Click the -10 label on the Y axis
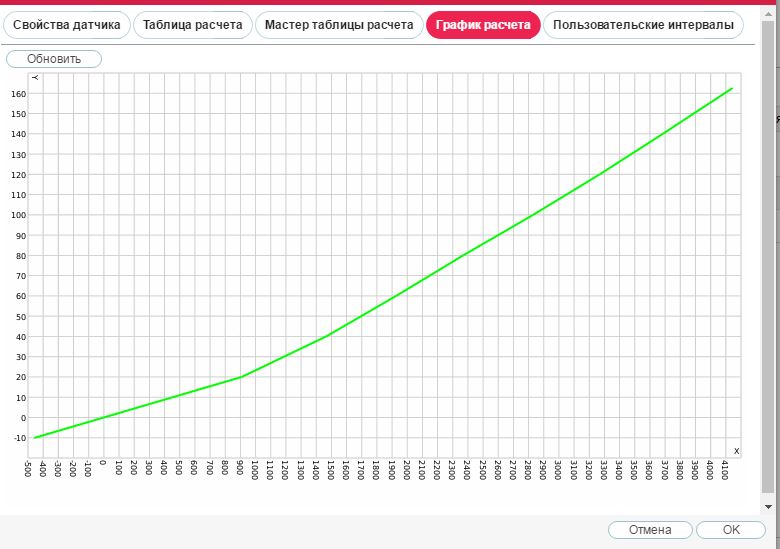Screen dimensions: 780x549 (19, 438)
